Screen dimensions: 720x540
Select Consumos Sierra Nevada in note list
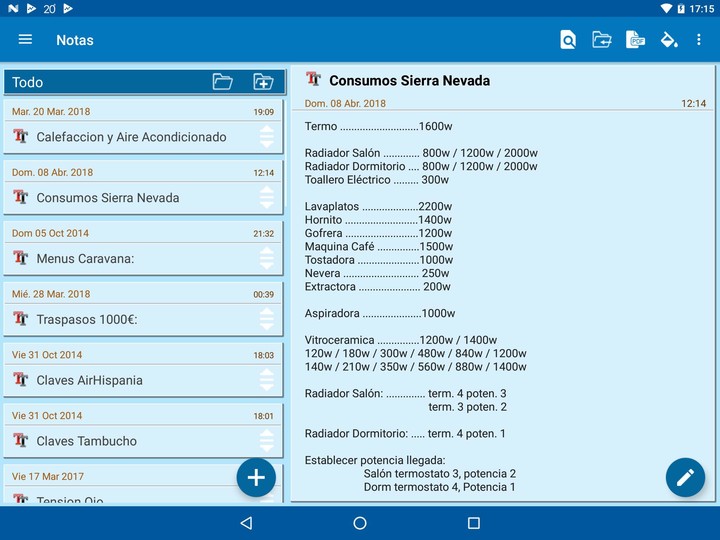pos(143,188)
